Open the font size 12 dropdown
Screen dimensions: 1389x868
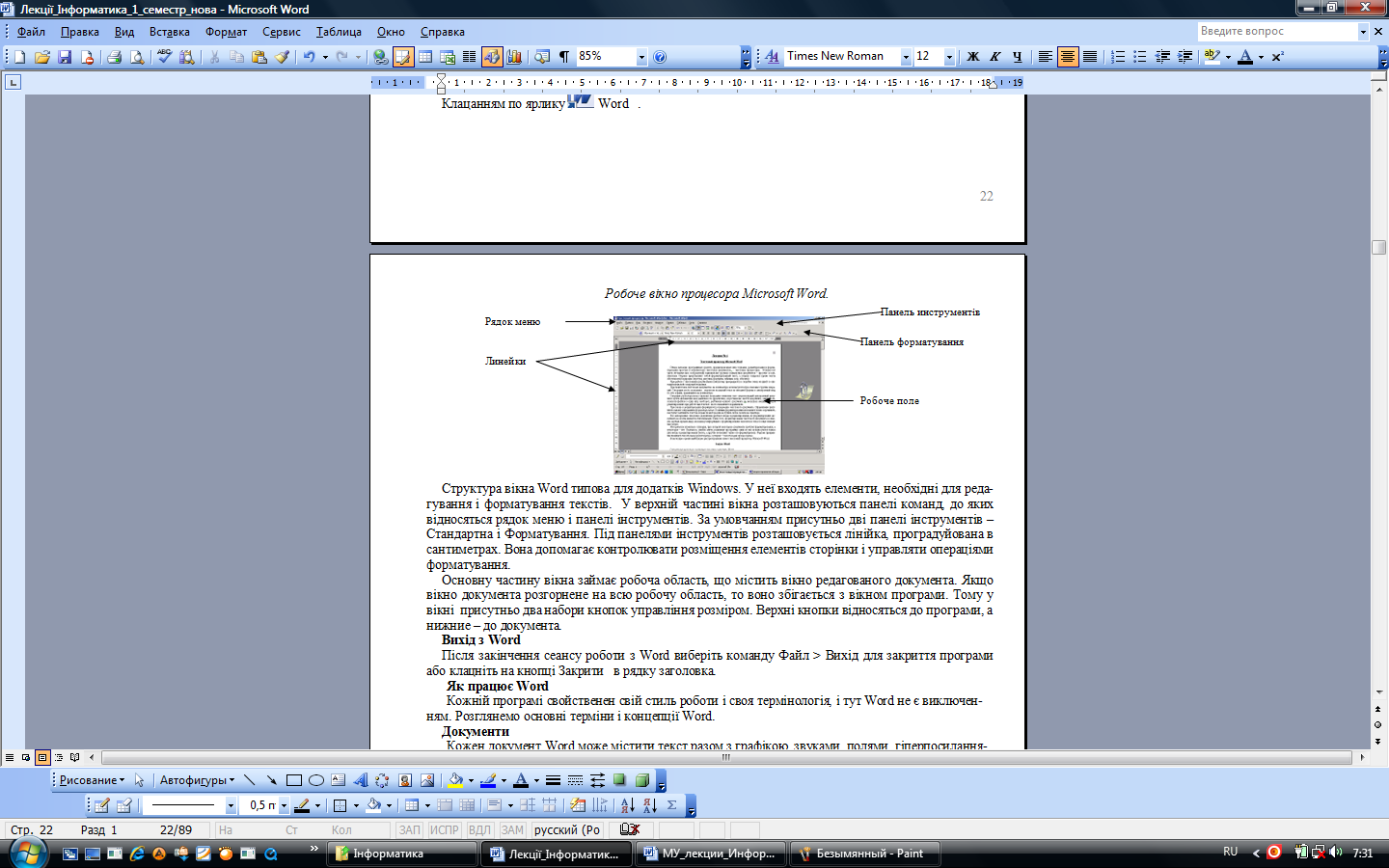pos(949,57)
